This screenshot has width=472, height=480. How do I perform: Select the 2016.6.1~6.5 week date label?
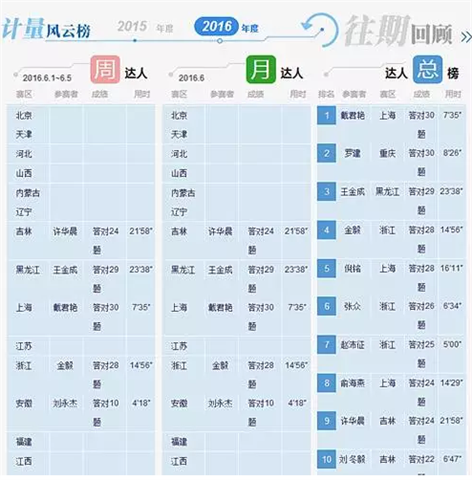pyautogui.click(x=47, y=78)
